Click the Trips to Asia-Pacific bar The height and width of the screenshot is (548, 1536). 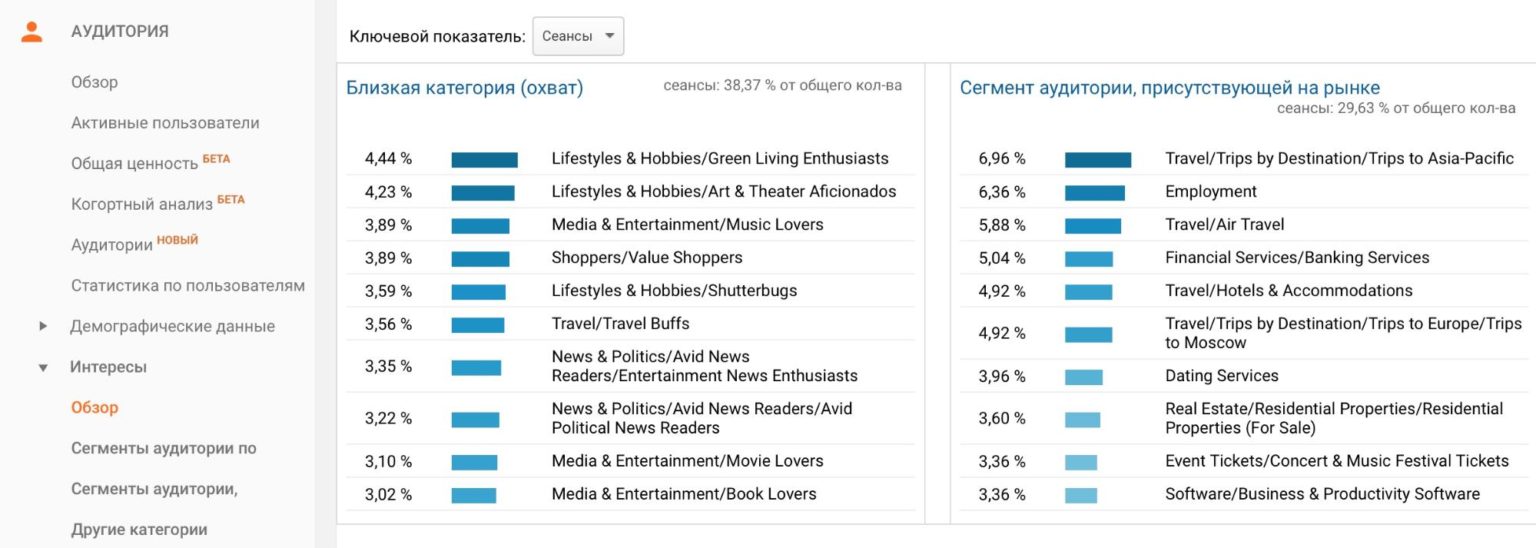pyautogui.click(x=1097, y=159)
